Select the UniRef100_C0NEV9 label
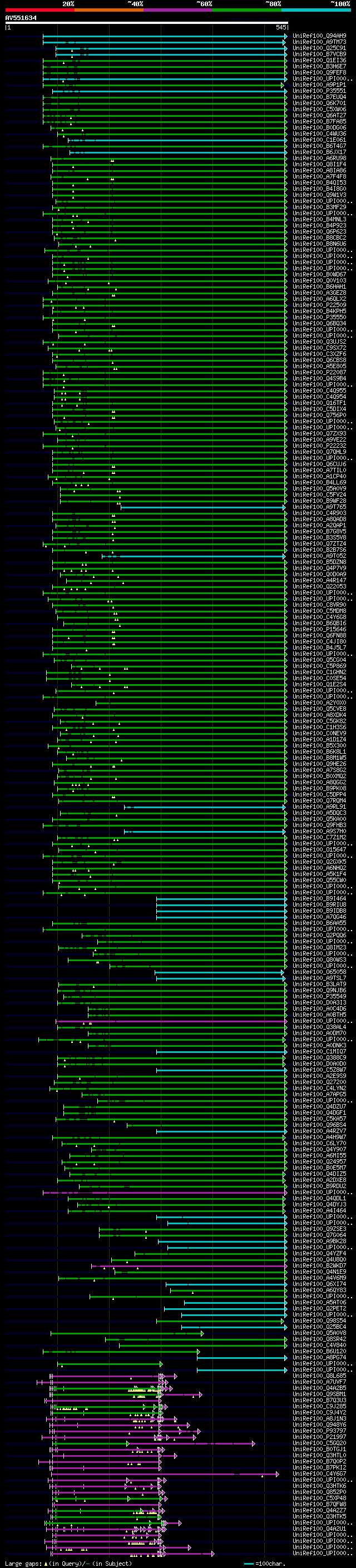The height and width of the screenshot is (1568, 356). point(319,734)
